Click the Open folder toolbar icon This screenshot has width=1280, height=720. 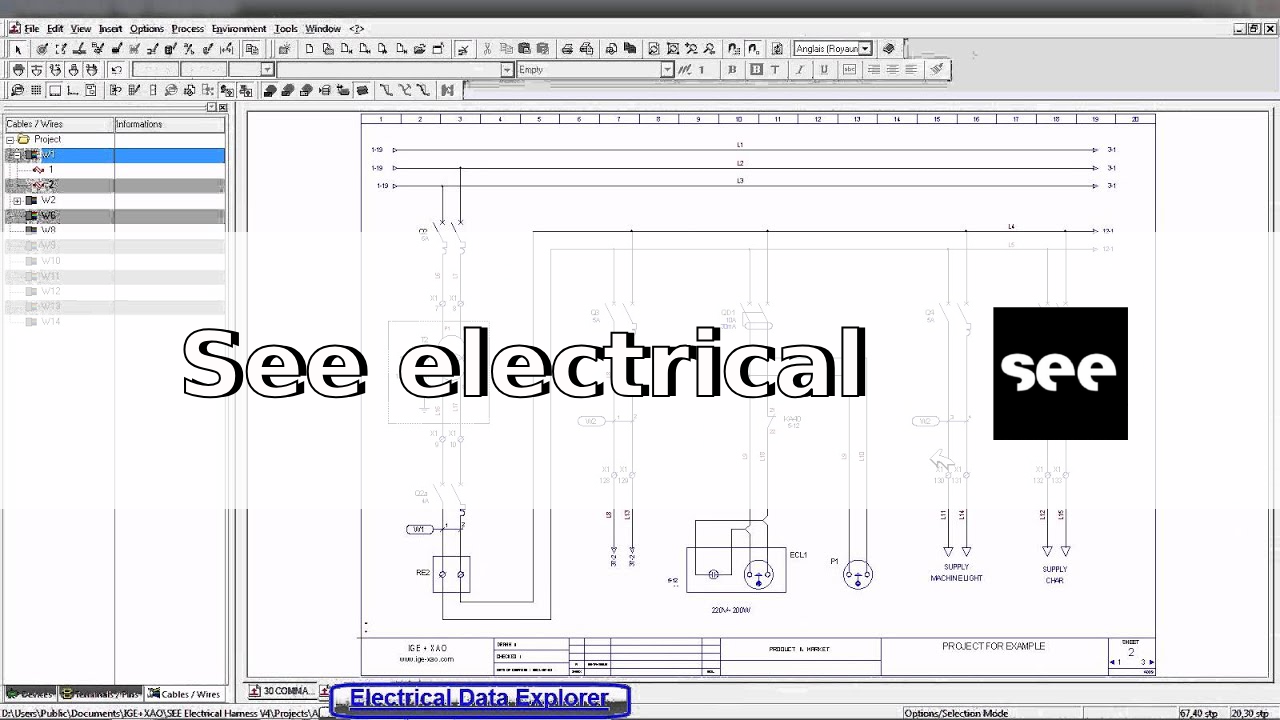click(x=419, y=49)
